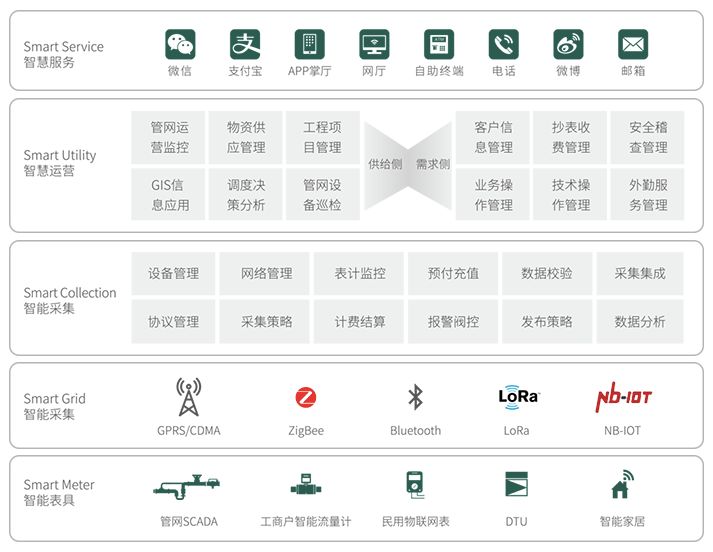The height and width of the screenshot is (552, 713).
Task: Select the 物资供应管理 tile
Action: 246,137
